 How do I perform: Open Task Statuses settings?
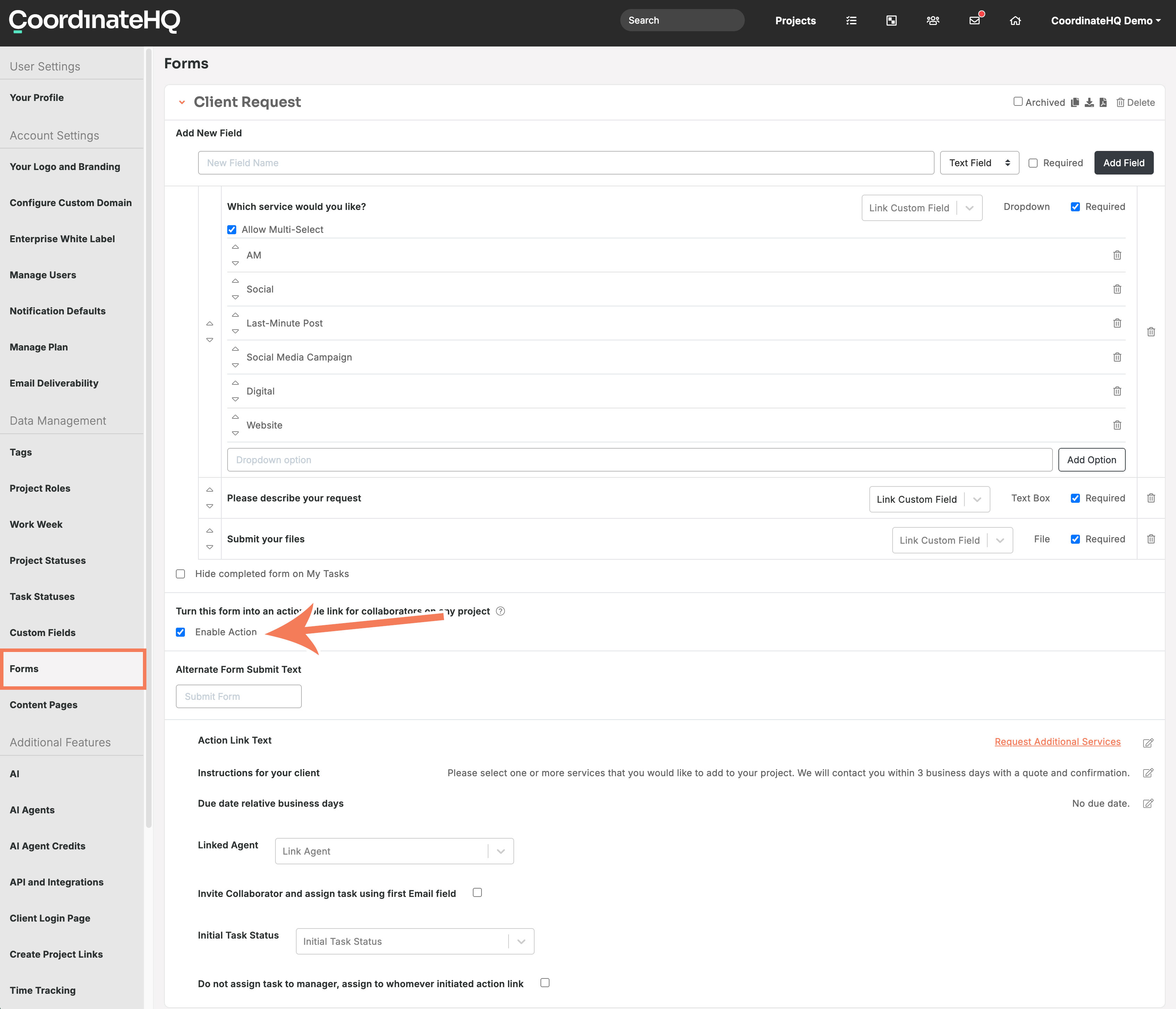42,596
